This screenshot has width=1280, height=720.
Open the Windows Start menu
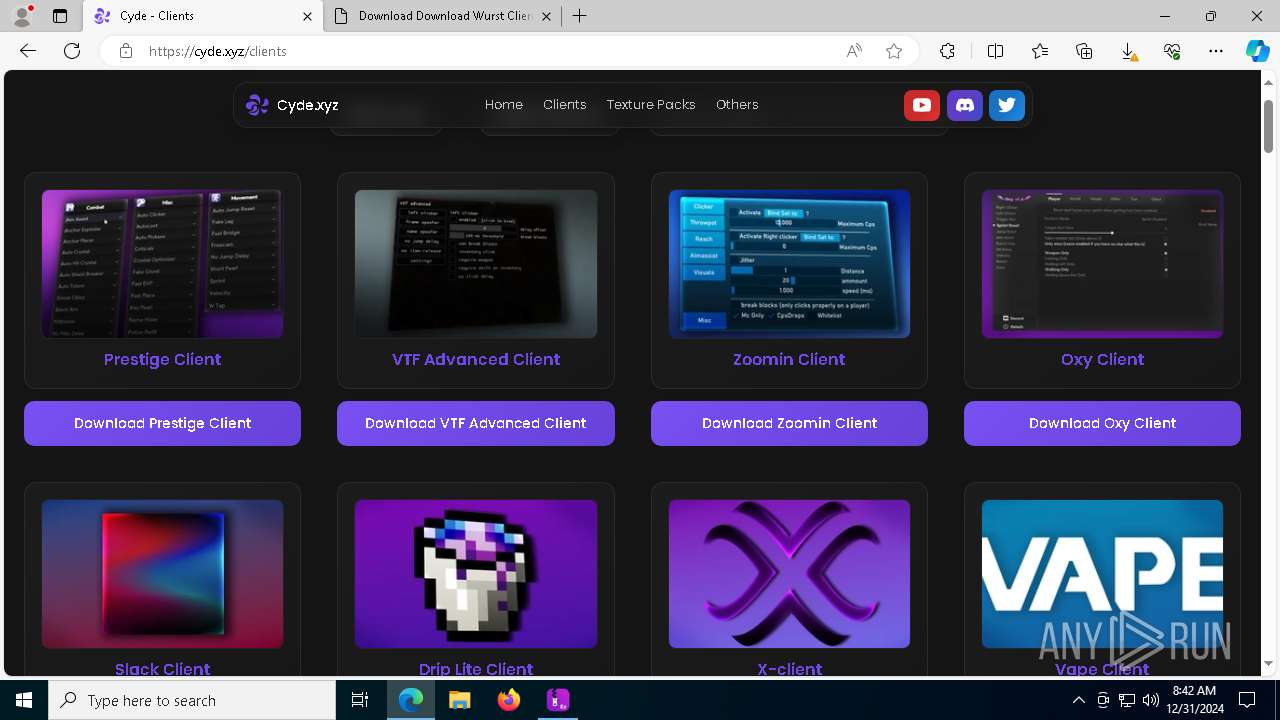click(x=24, y=700)
